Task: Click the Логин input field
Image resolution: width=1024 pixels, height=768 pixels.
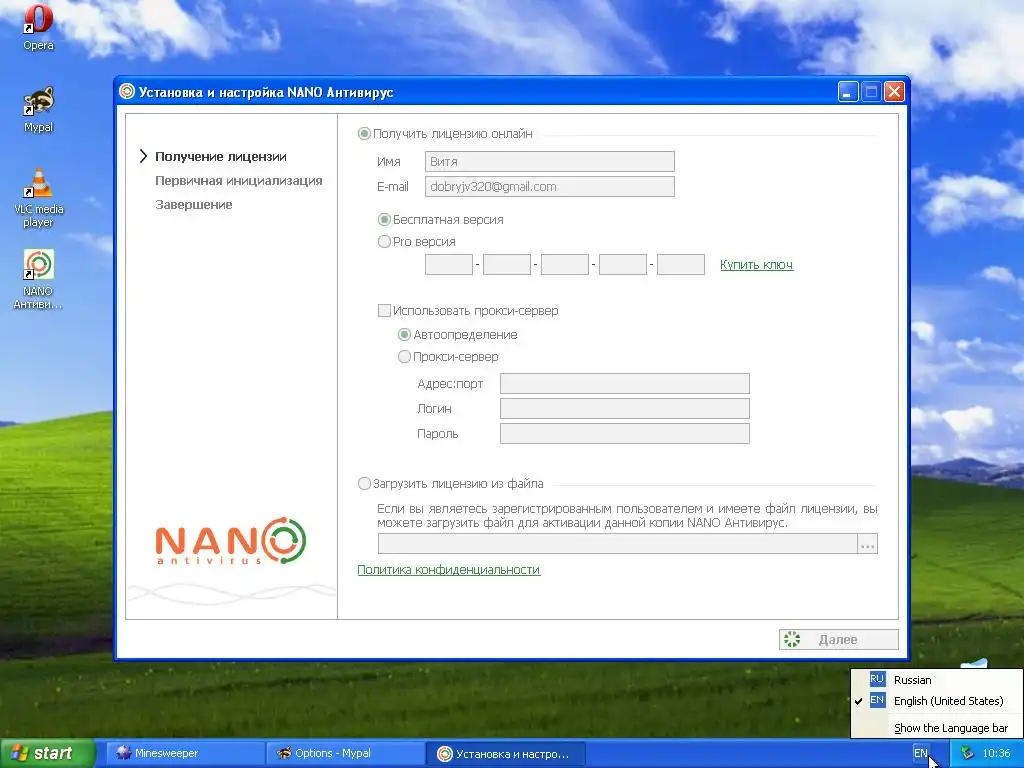Action: coord(624,408)
